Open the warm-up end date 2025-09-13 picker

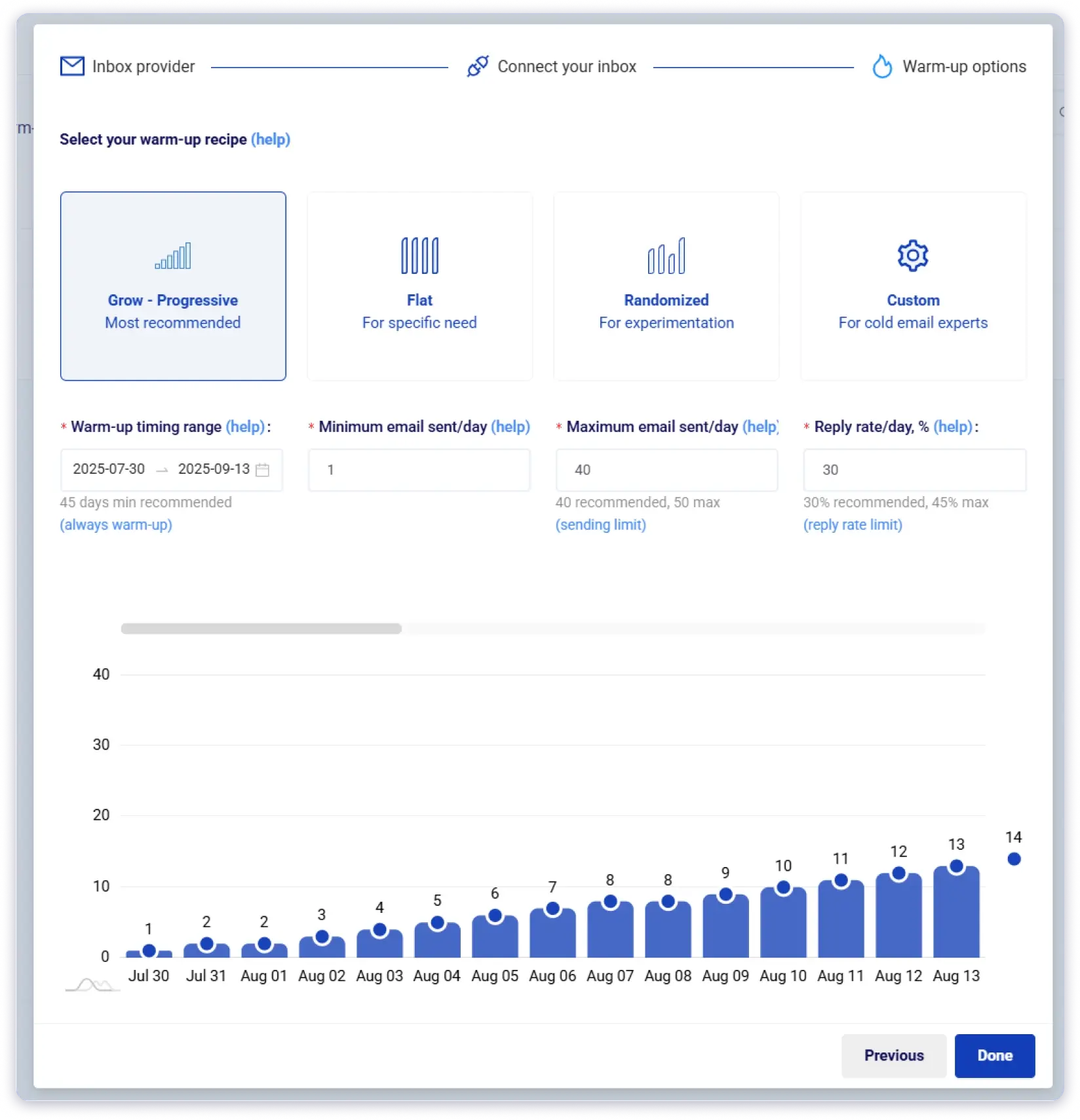coord(214,469)
